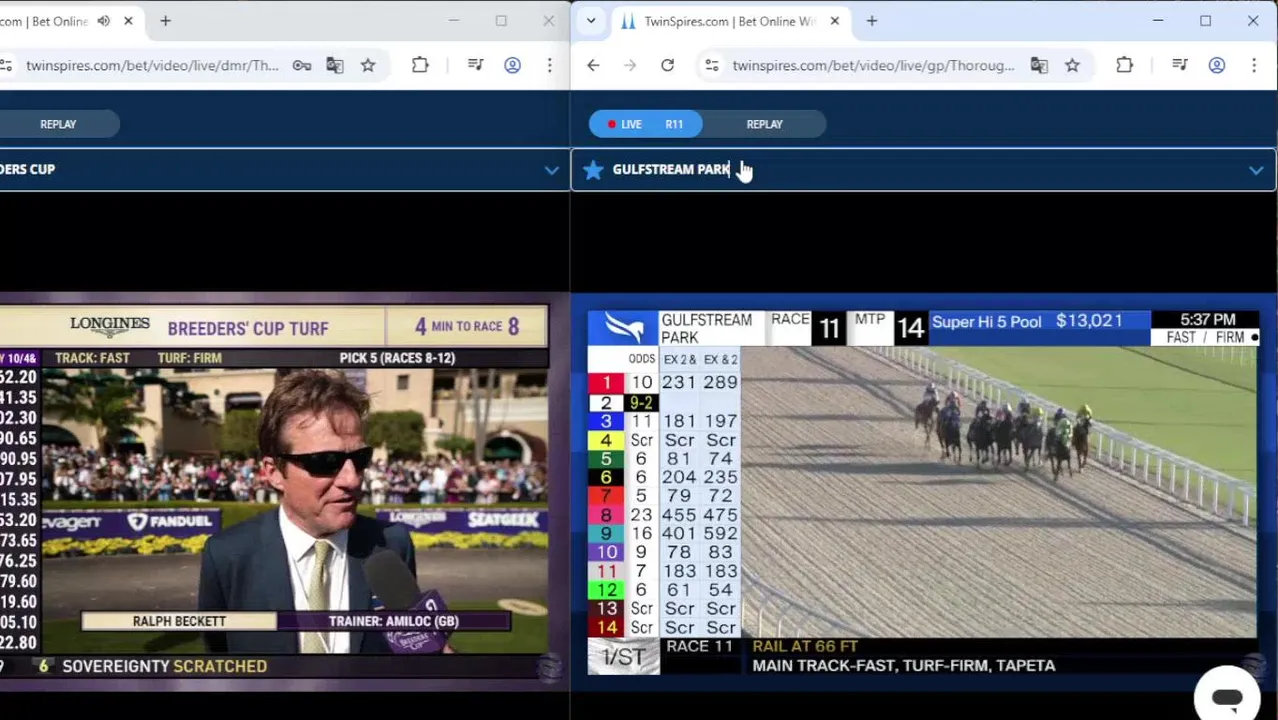Select the TwinSpires tab in right window
This screenshot has width=1278, height=720.
[730, 21]
